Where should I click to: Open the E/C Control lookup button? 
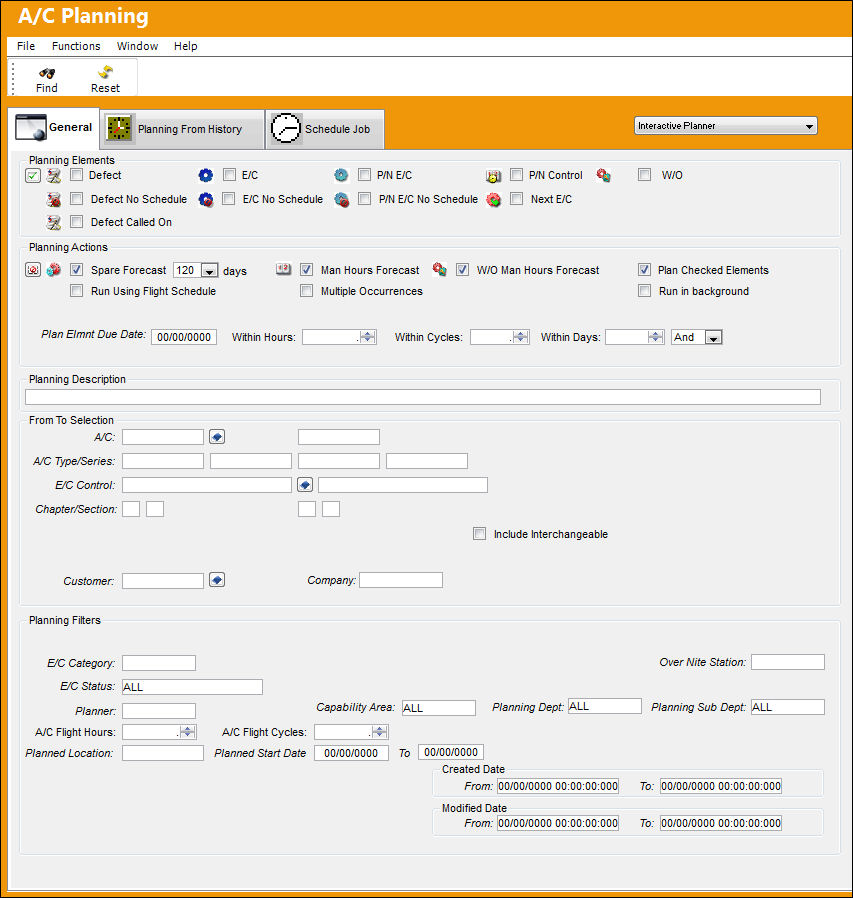pyautogui.click(x=305, y=485)
